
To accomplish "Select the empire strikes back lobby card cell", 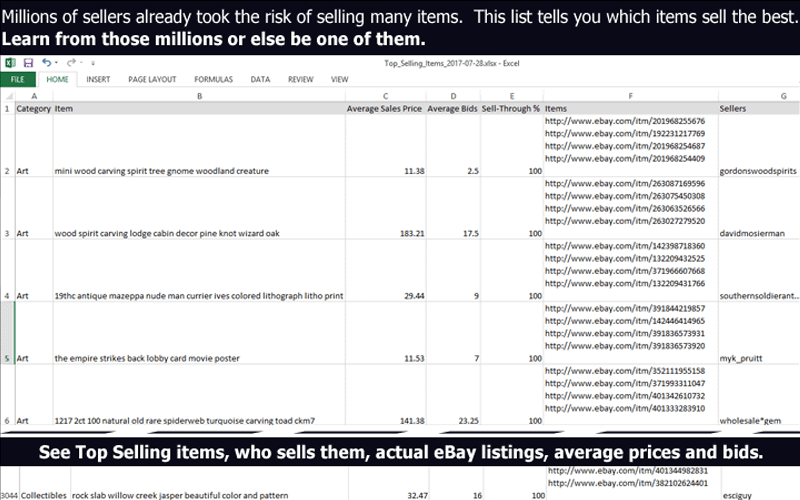I will pyautogui.click(x=199, y=333).
